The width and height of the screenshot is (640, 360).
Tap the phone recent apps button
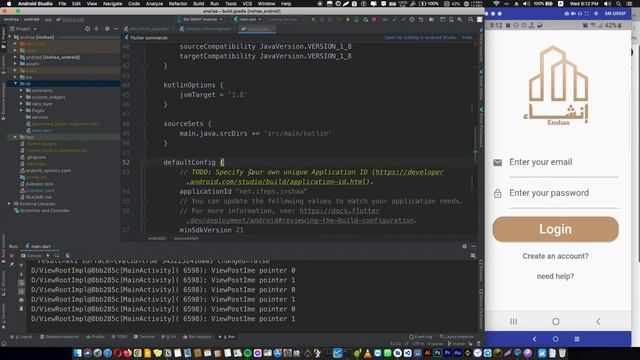tap(513, 322)
